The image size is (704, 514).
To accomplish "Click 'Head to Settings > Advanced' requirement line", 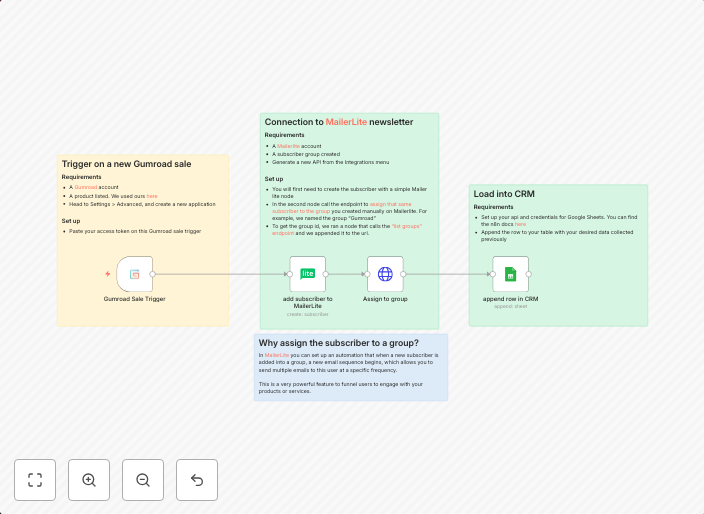I will 142,204.
